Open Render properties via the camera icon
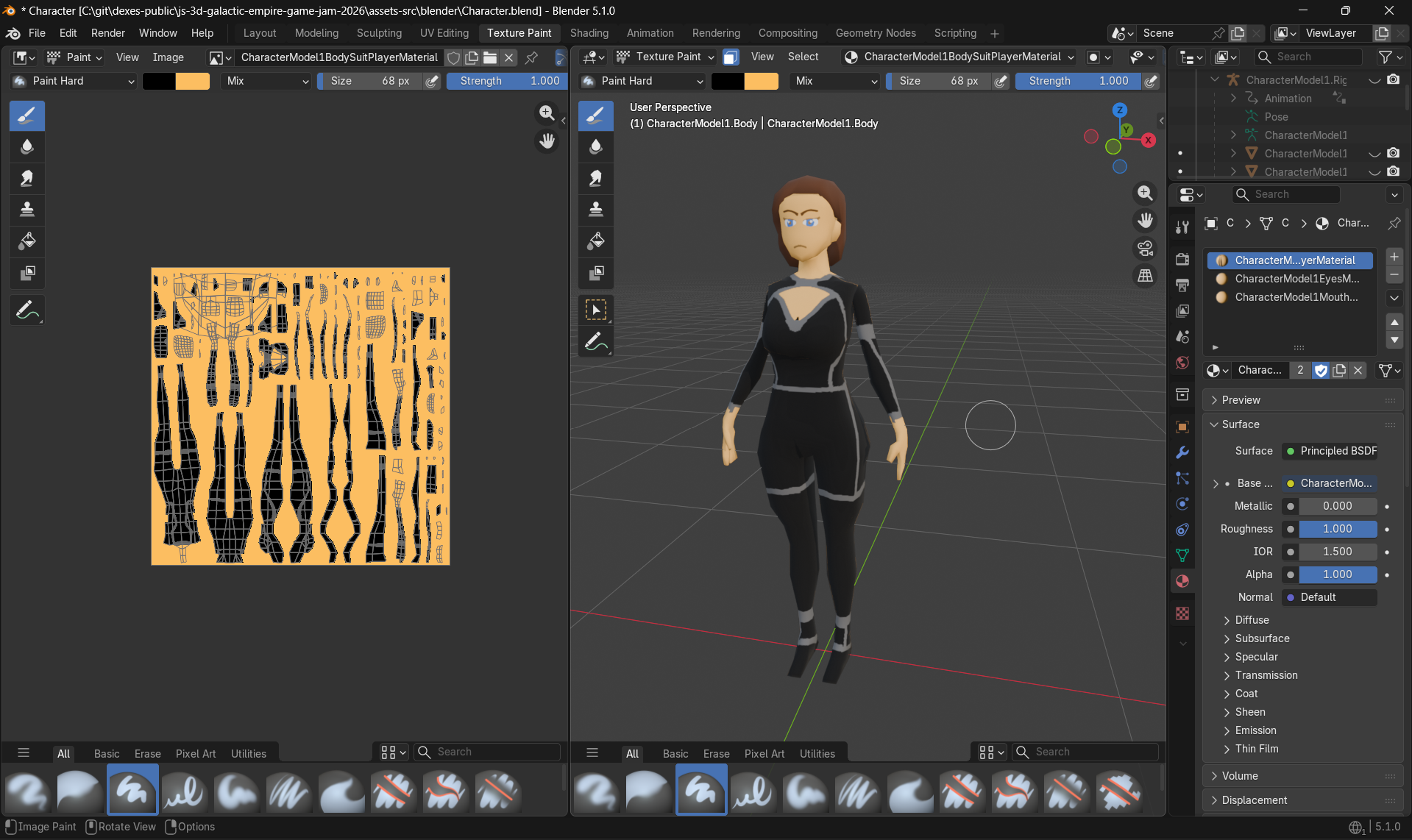Viewport: 1412px width, 840px height. point(1182,260)
